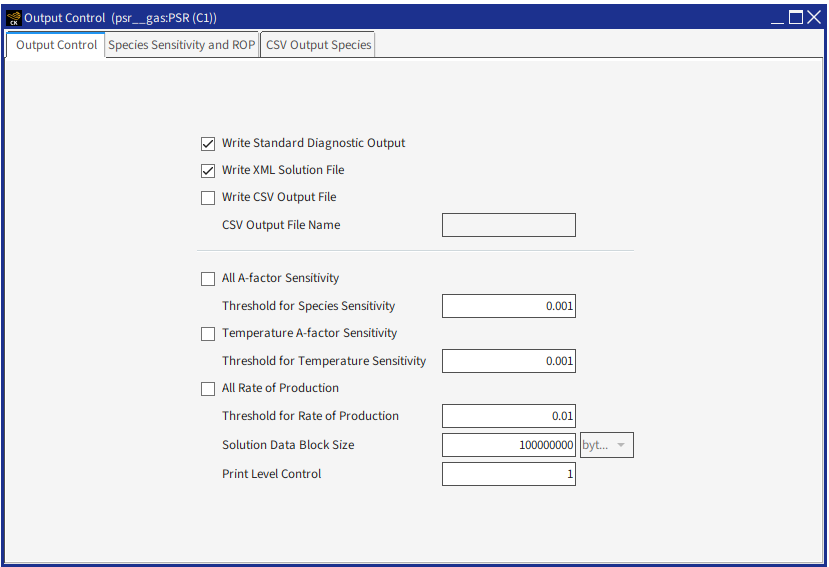
Task: Close the Output Control window
Action: click(814, 17)
